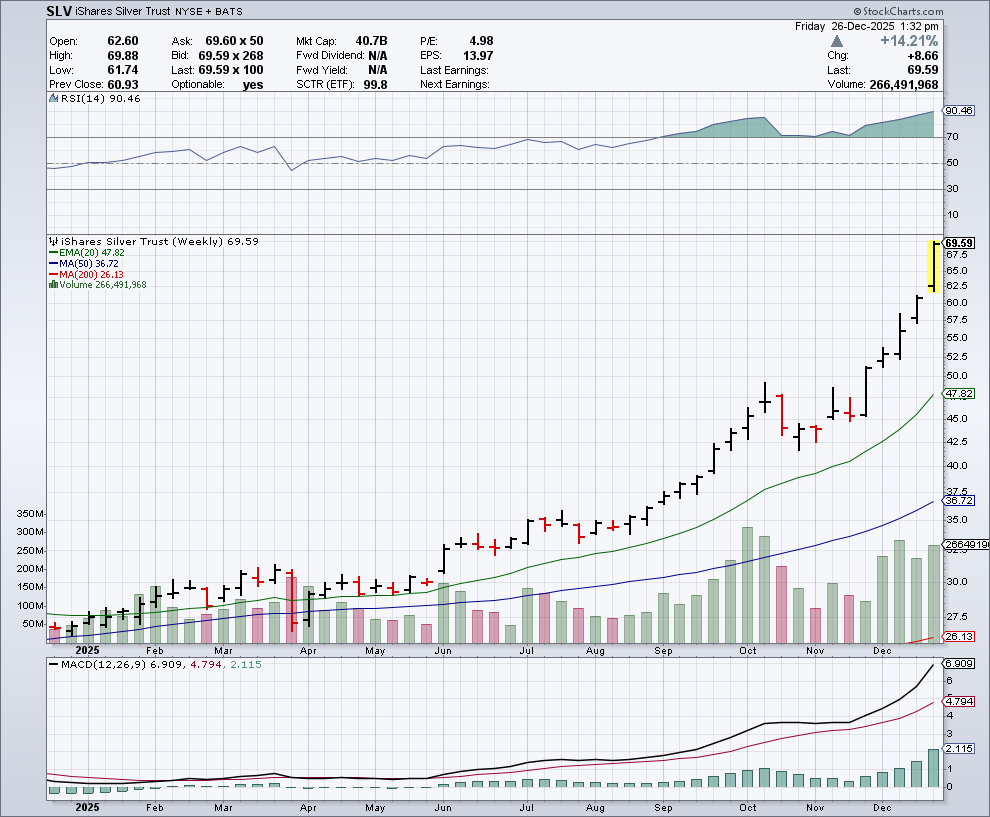Click the High value 69.88
The image size is (990, 817).
122,56
